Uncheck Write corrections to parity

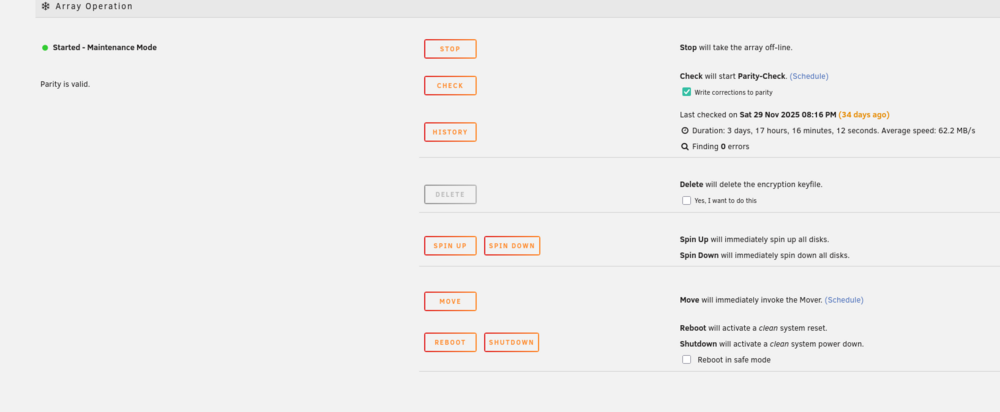tap(686, 92)
